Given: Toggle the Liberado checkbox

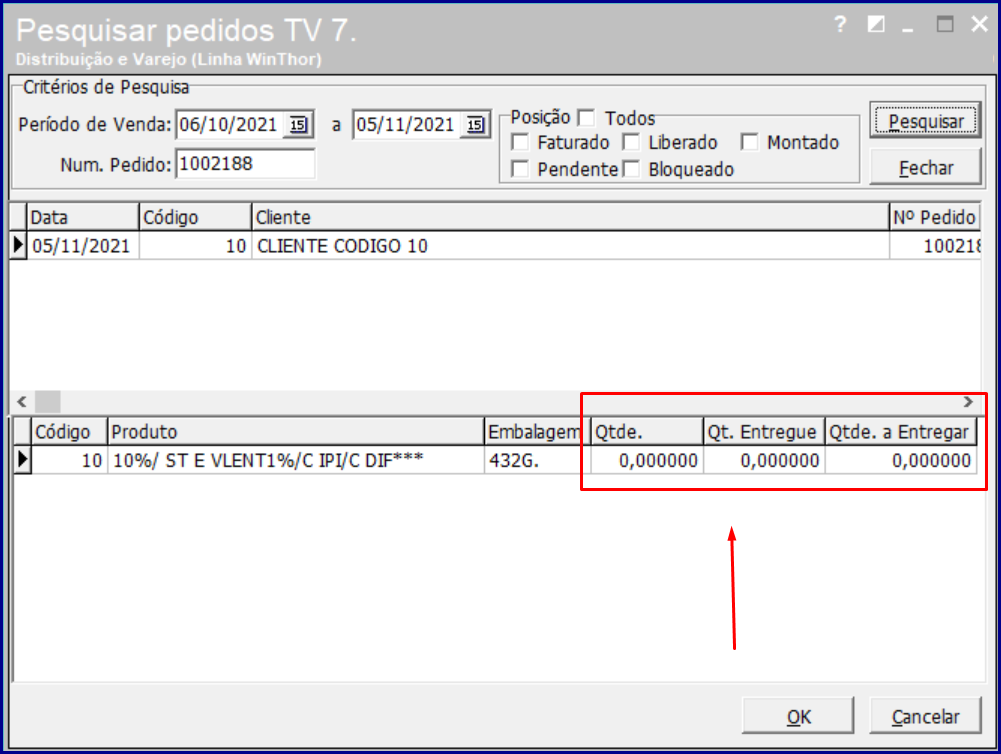Looking at the screenshot, I should pyautogui.click(x=631, y=142).
